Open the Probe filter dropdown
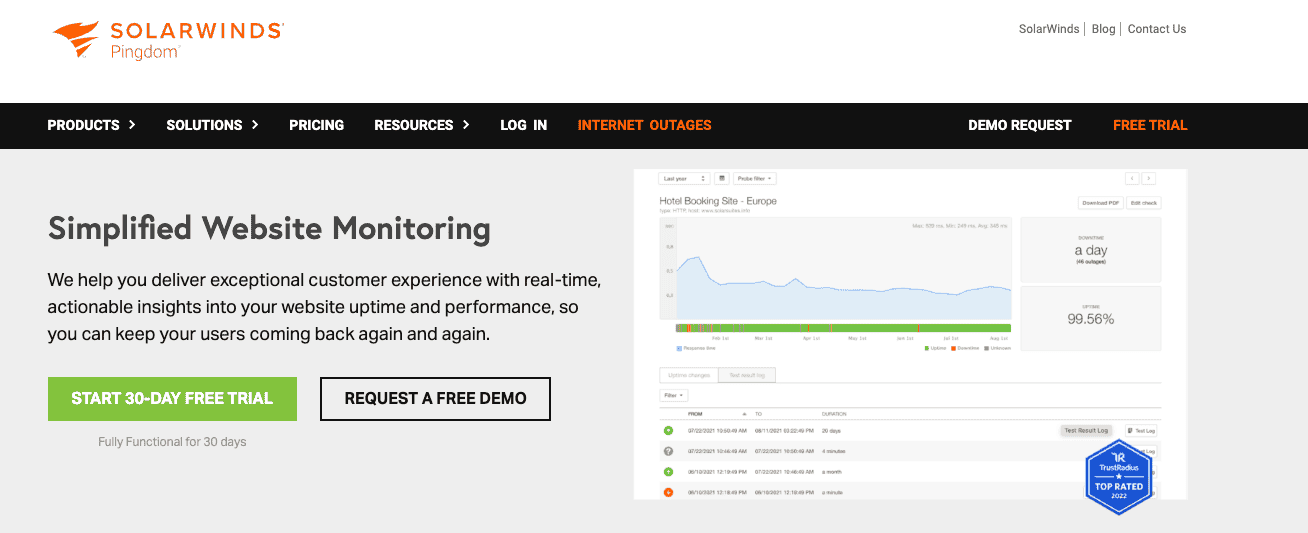Image resolution: width=1308 pixels, height=533 pixels. pos(755,178)
